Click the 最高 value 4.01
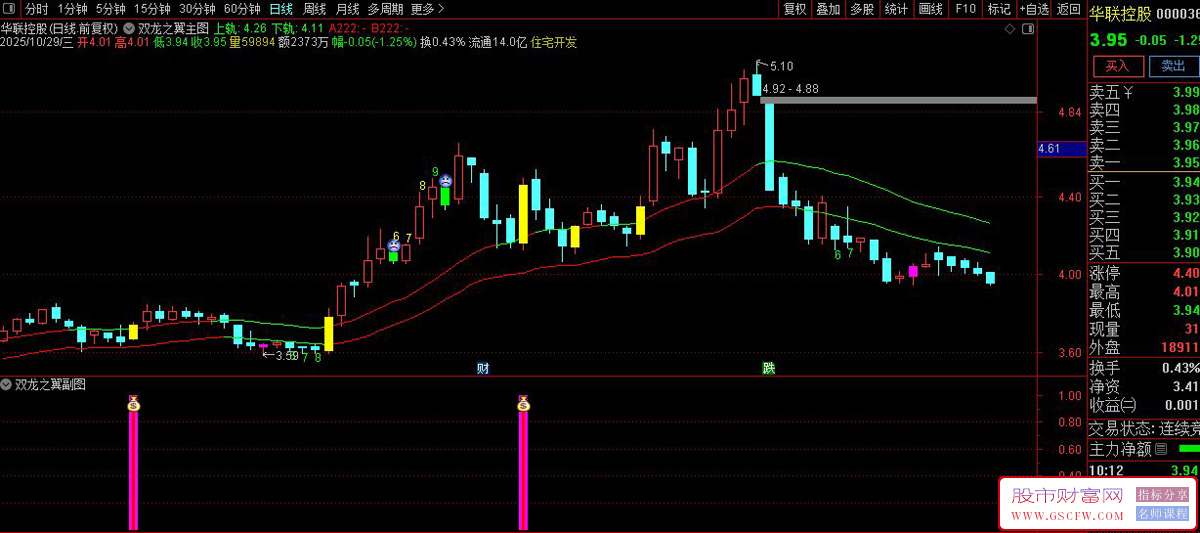The width and height of the screenshot is (1200, 533). click(x=1185, y=292)
